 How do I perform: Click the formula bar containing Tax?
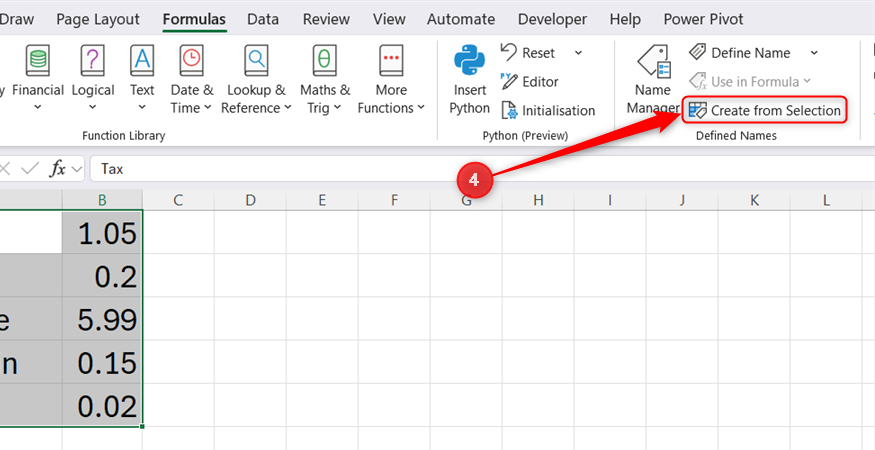click(482, 169)
